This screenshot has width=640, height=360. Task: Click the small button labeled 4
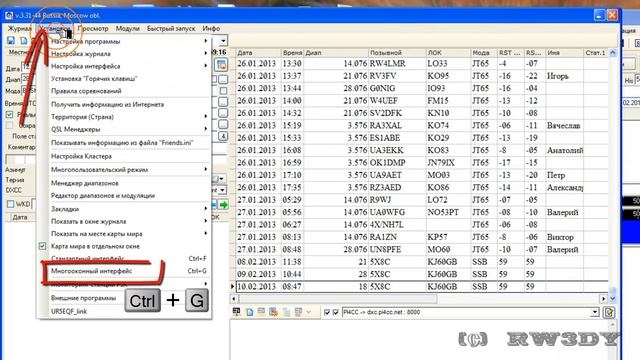coord(223,136)
